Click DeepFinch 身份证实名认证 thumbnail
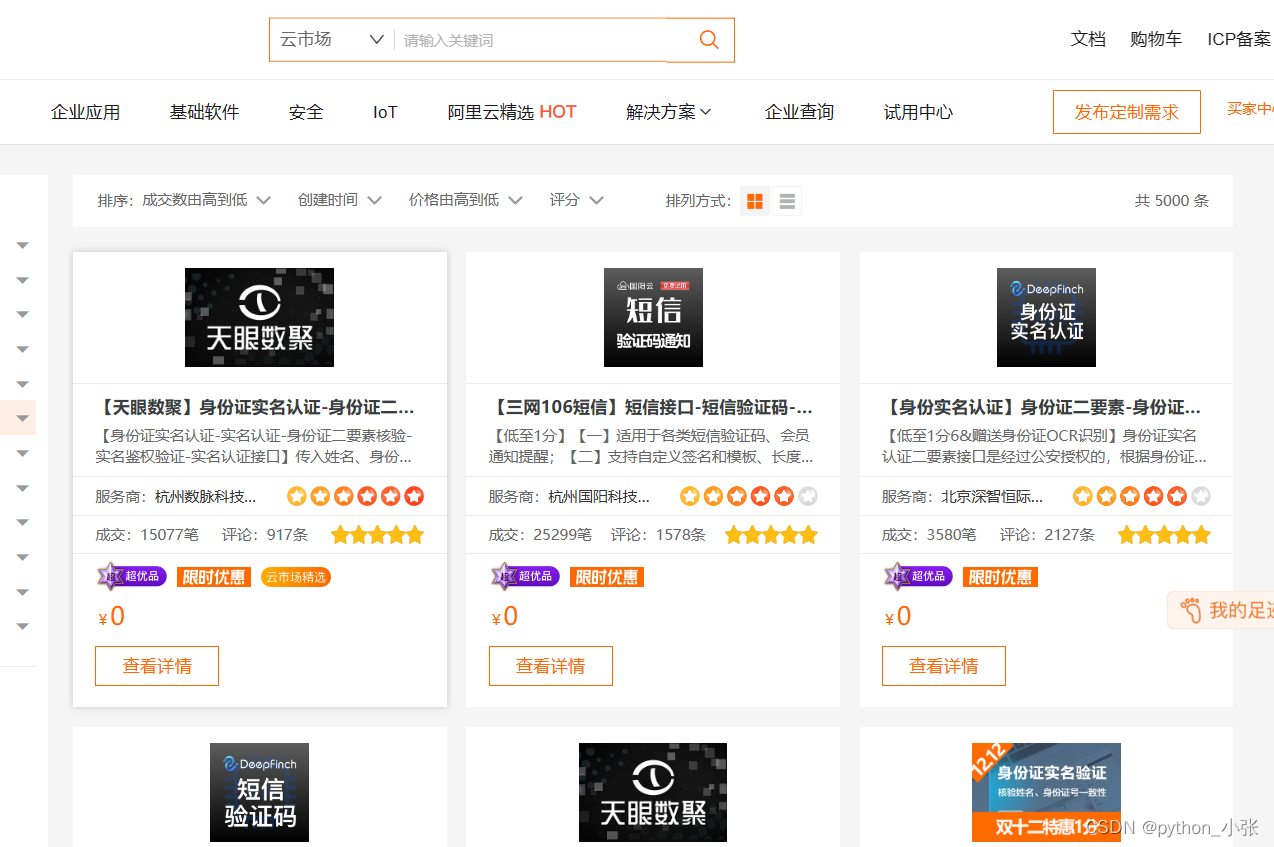The height and width of the screenshot is (847, 1274). point(1046,317)
